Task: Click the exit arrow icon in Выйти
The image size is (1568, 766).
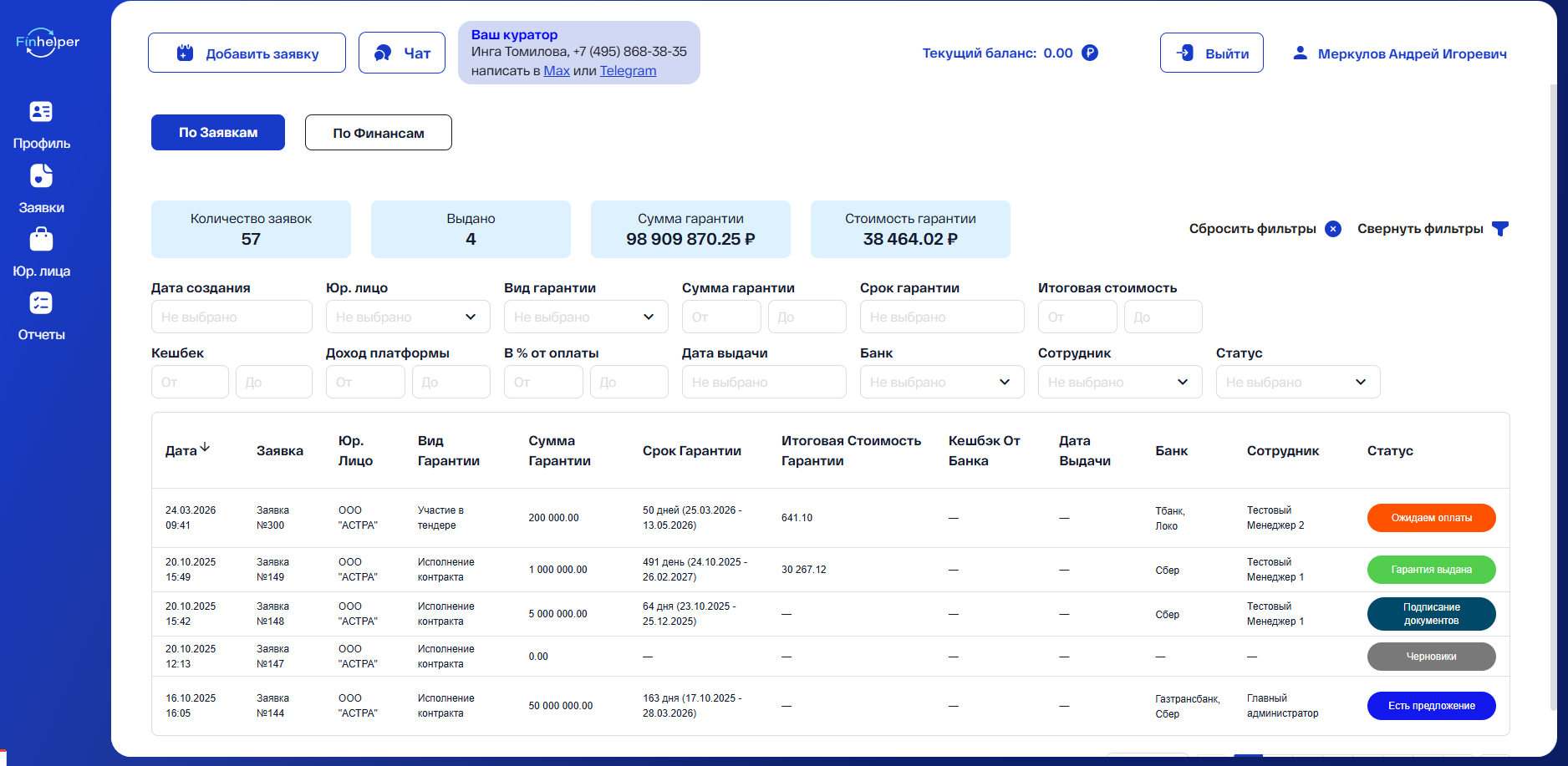Action: pyautogui.click(x=1184, y=53)
